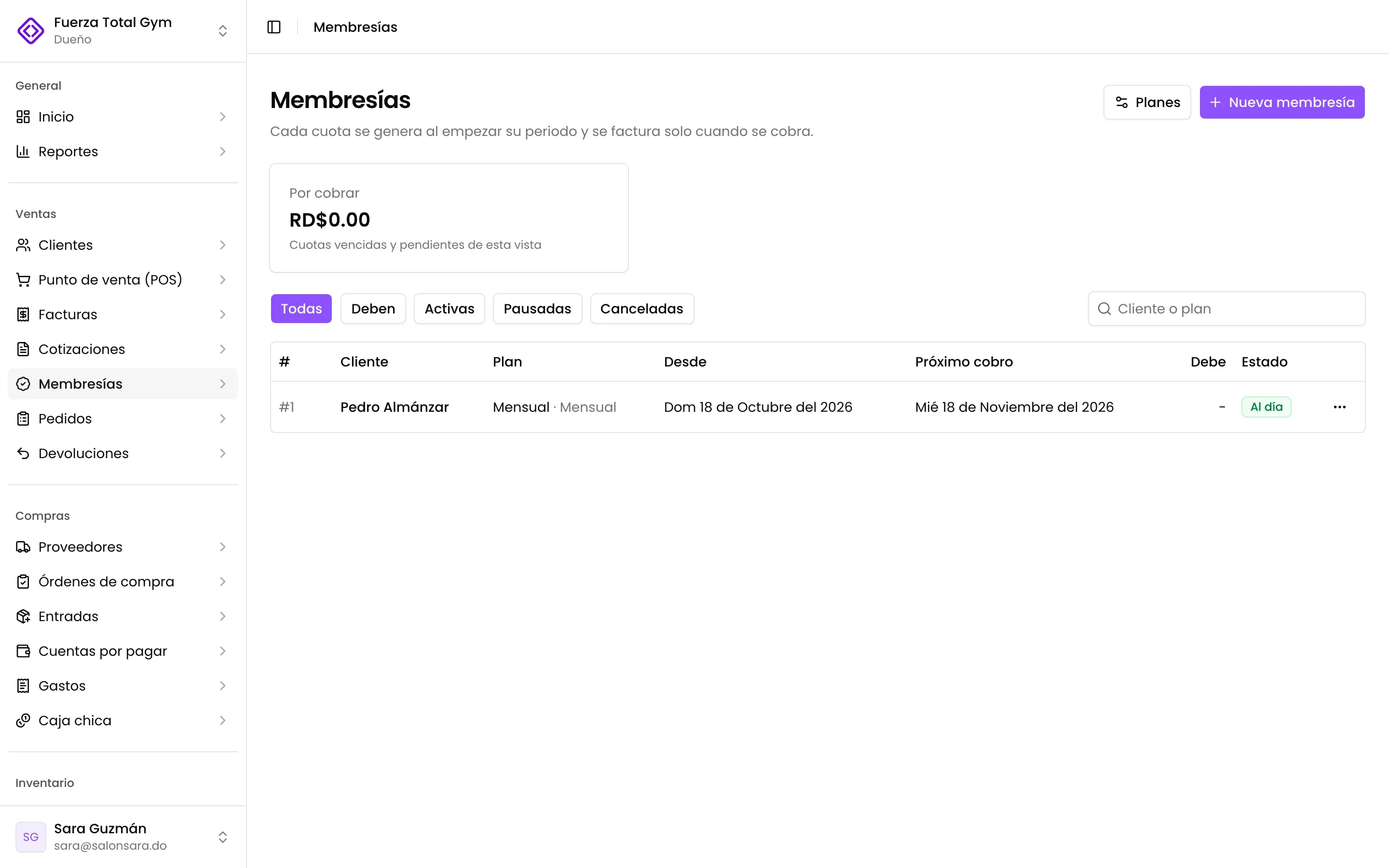Go to Devoluciones section
The height and width of the screenshot is (868, 1389).
[x=123, y=453]
